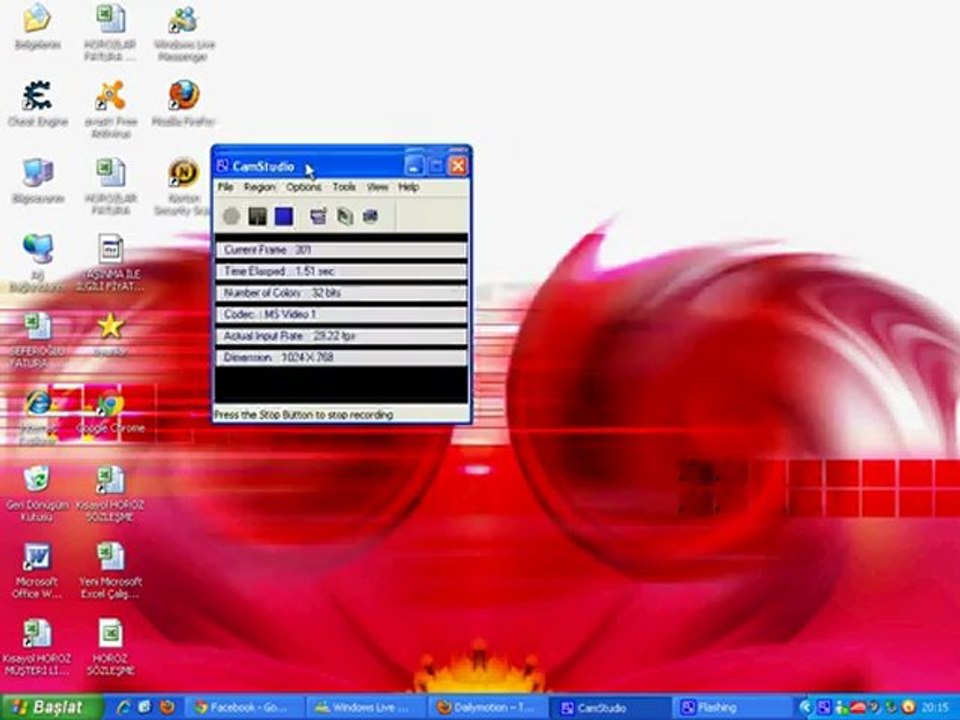Click the grayed Record button in CamStudio
Image resolution: width=960 pixels, height=720 pixels.
click(231, 216)
